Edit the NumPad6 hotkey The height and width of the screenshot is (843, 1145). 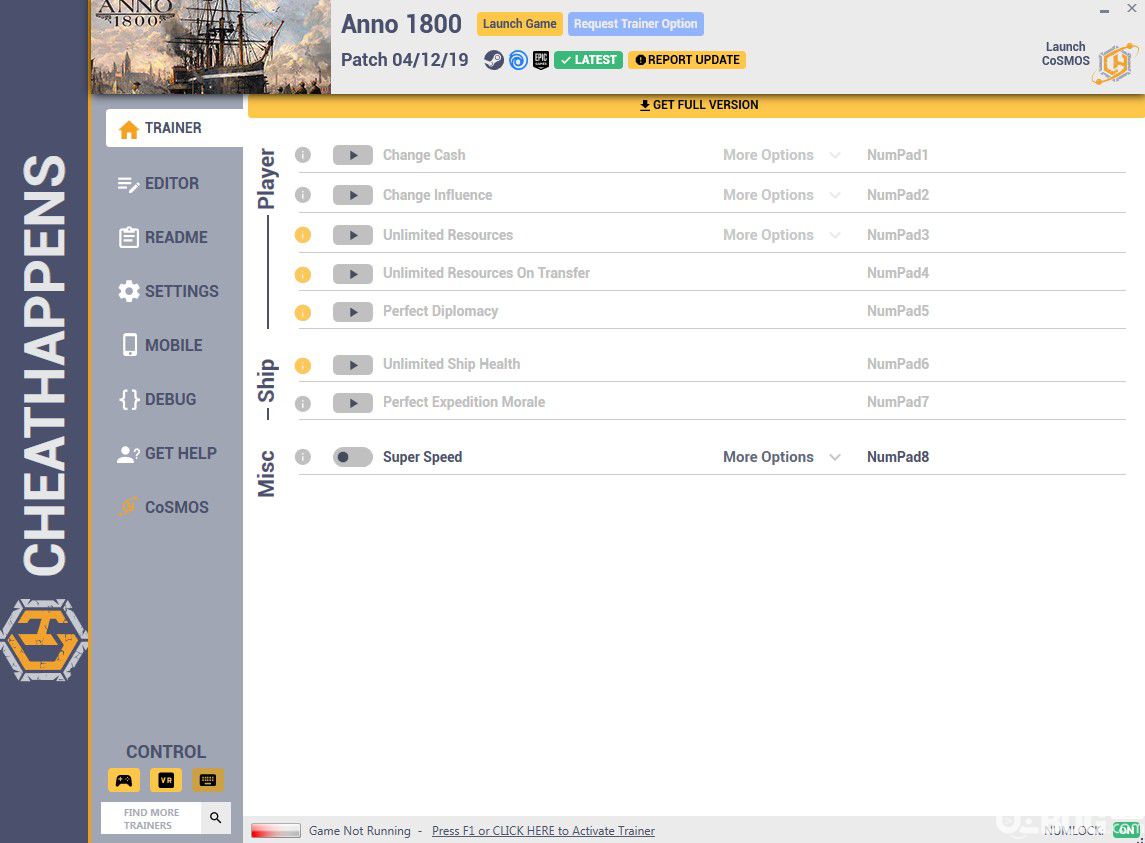pos(897,364)
